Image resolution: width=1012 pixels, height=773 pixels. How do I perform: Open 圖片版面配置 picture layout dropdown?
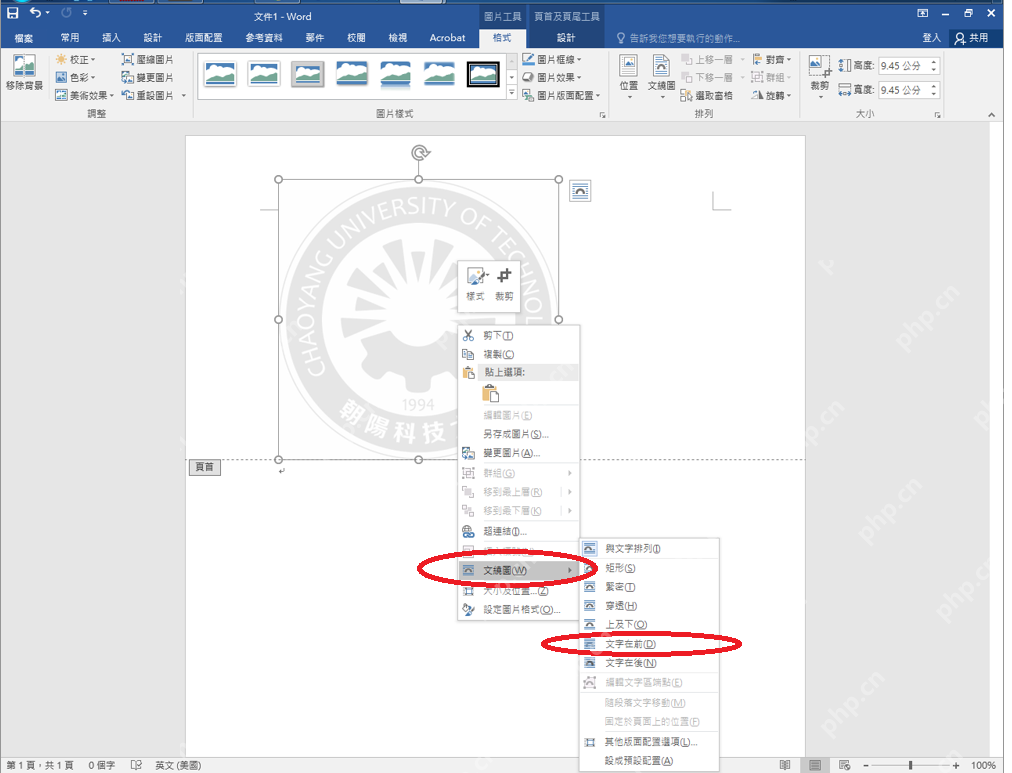[x=562, y=95]
